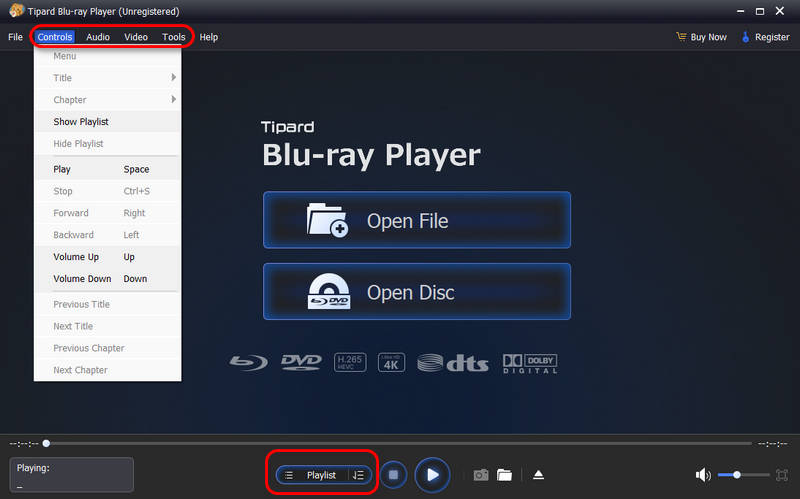Select Stop in the Controls menu
800x499 pixels.
107,191
